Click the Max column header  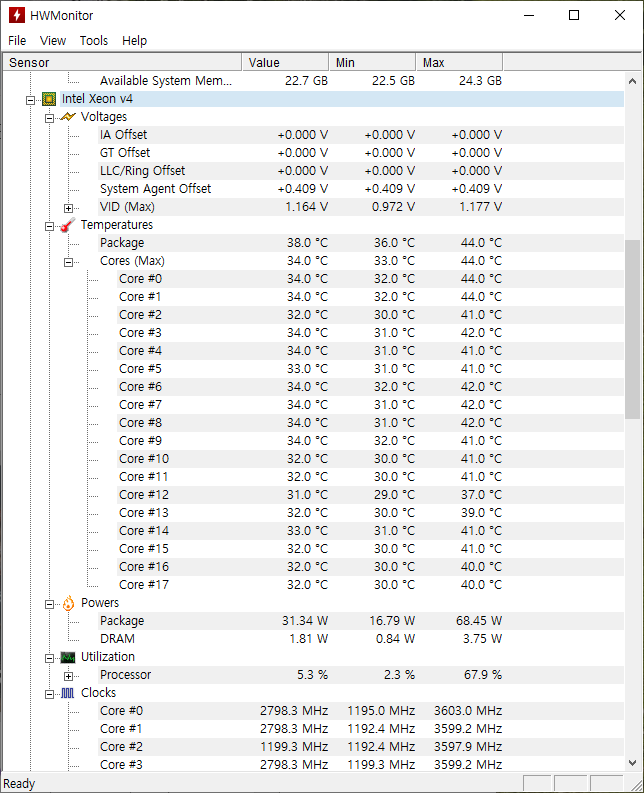[459, 62]
